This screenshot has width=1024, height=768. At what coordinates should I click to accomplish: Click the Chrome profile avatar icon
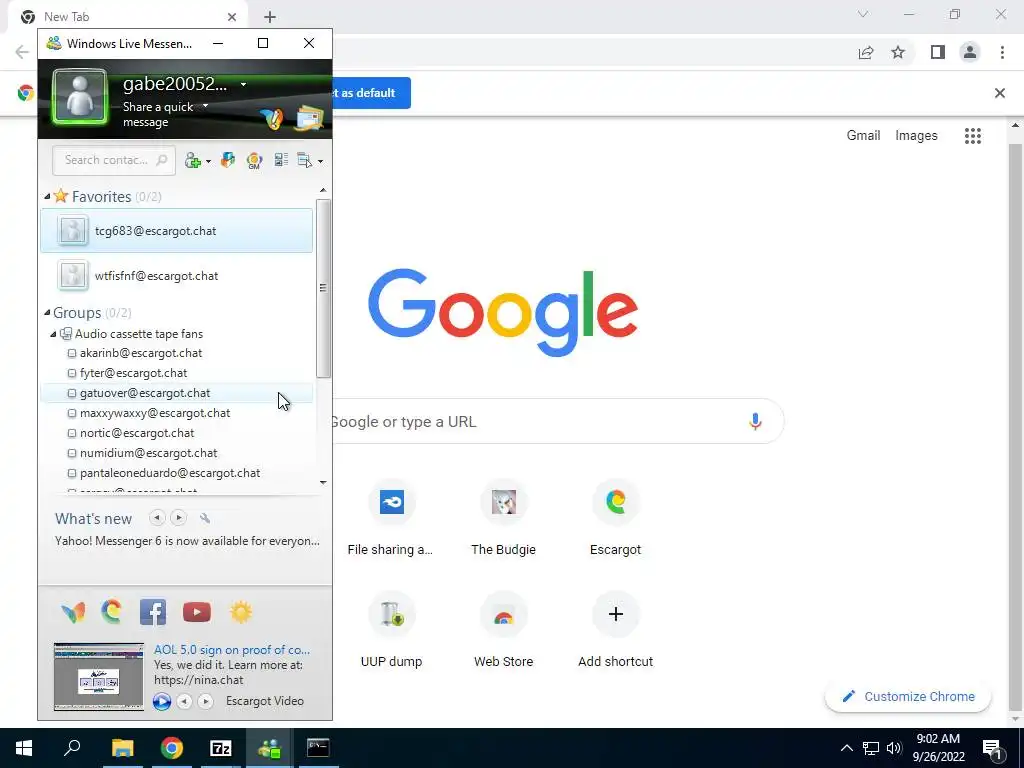(x=970, y=52)
